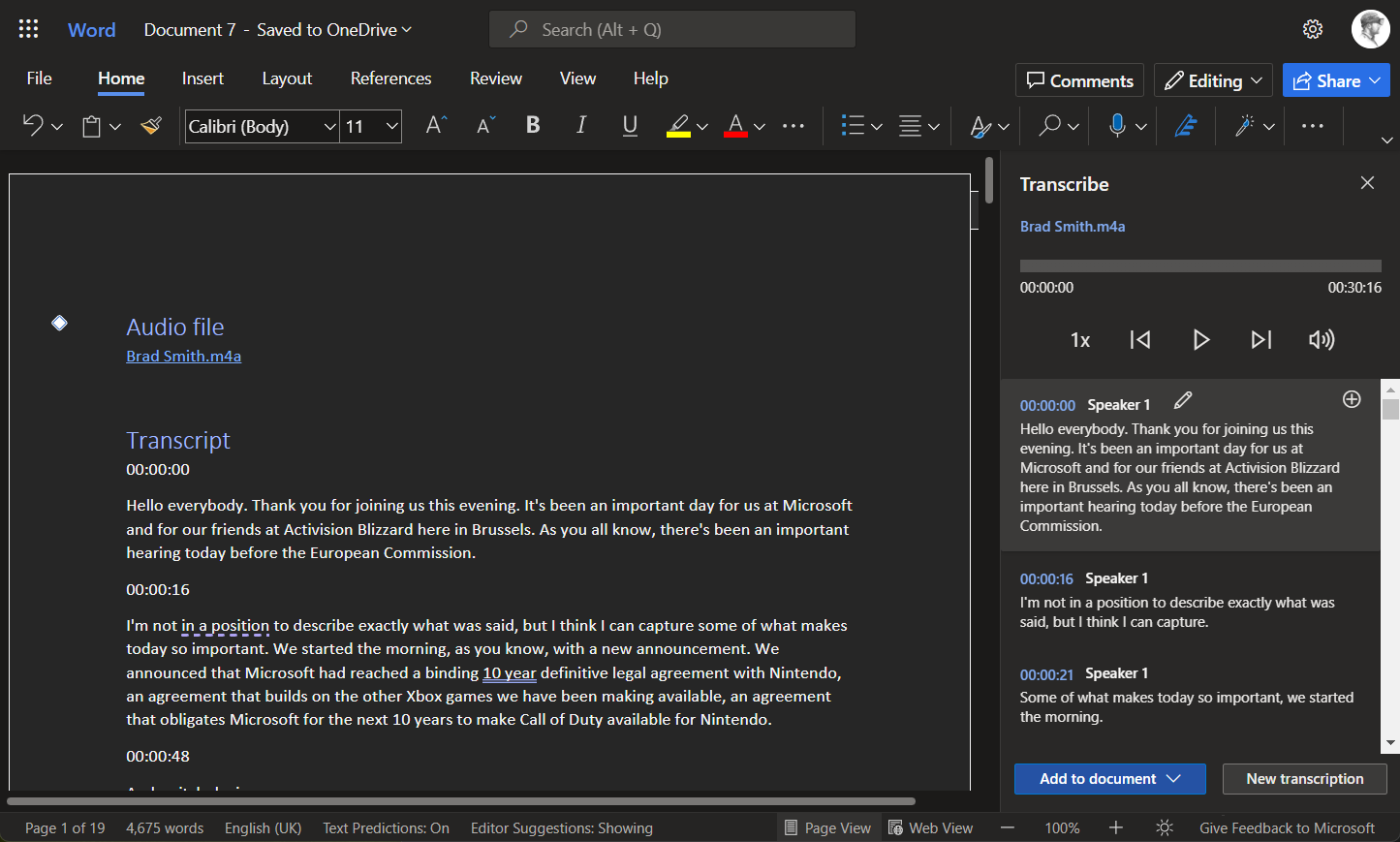Open the font name dropdown
This screenshot has width=1400, height=842.
[329, 126]
